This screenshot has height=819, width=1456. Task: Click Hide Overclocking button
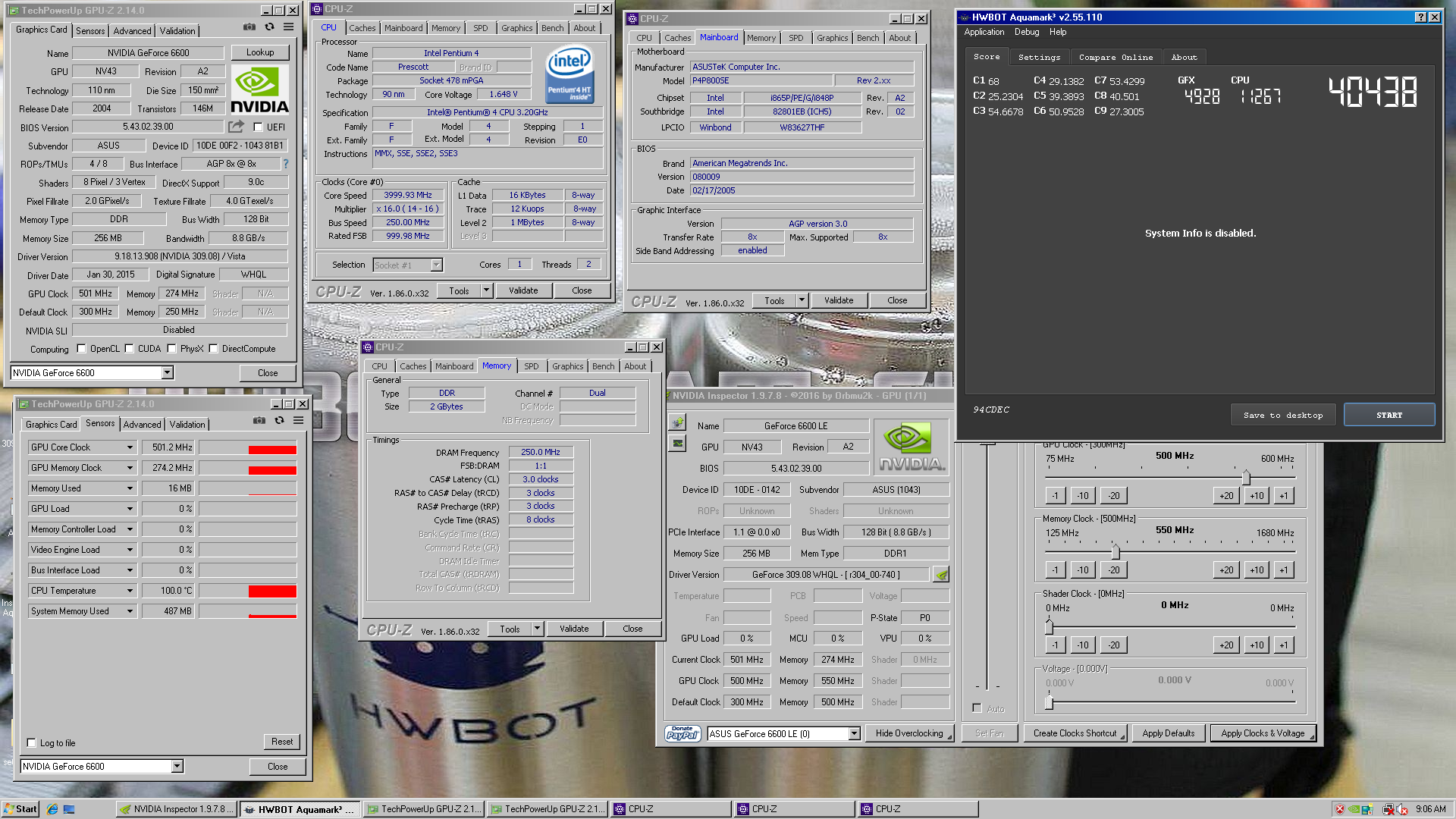pos(909,733)
